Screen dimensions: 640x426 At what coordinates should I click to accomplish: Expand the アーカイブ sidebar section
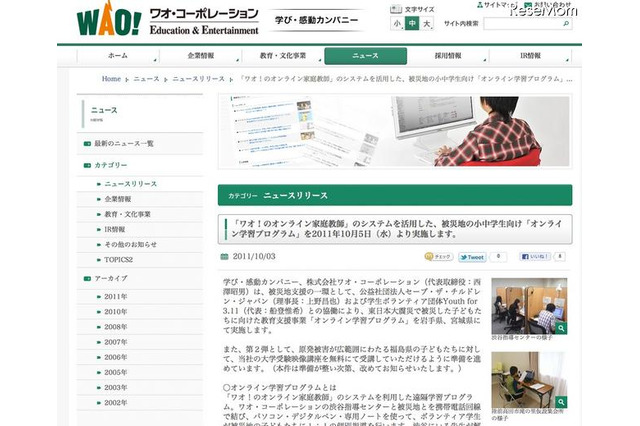pos(111,278)
